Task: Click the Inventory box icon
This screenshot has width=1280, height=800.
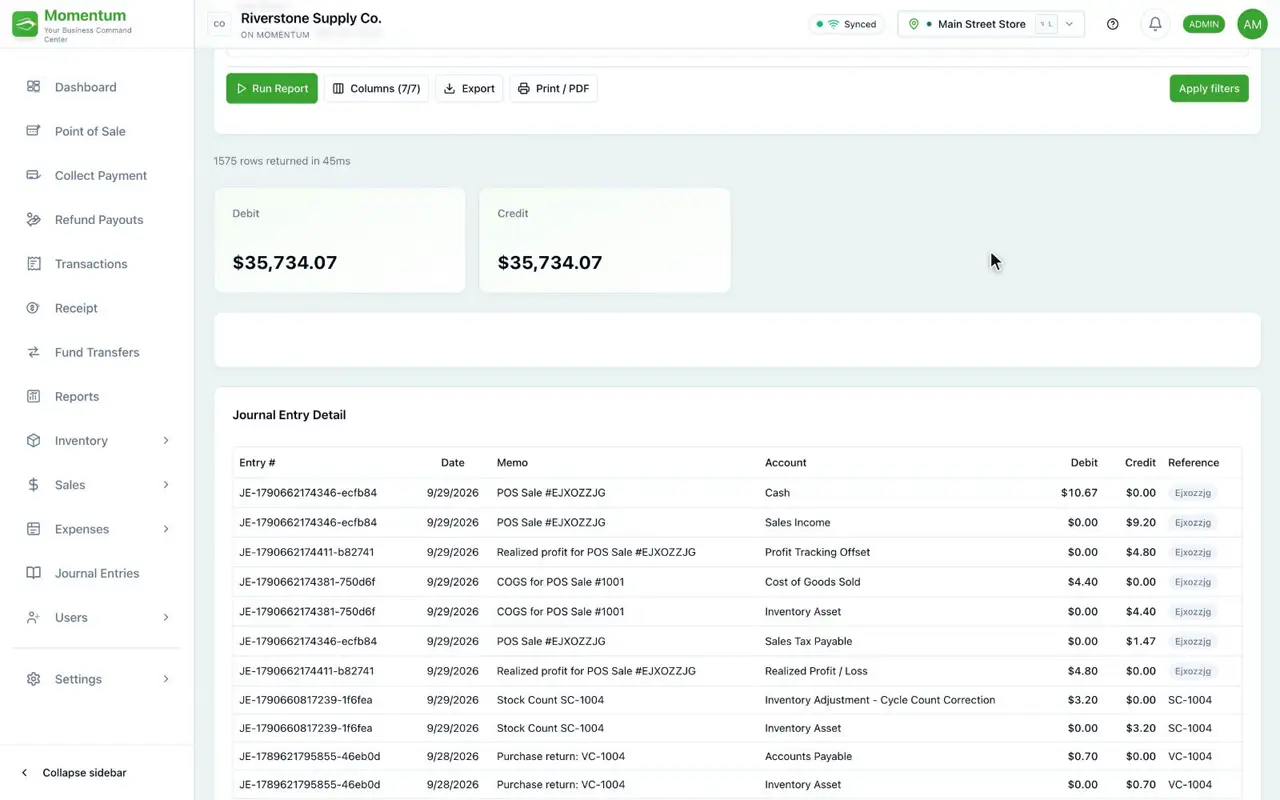Action: pyautogui.click(x=33, y=440)
